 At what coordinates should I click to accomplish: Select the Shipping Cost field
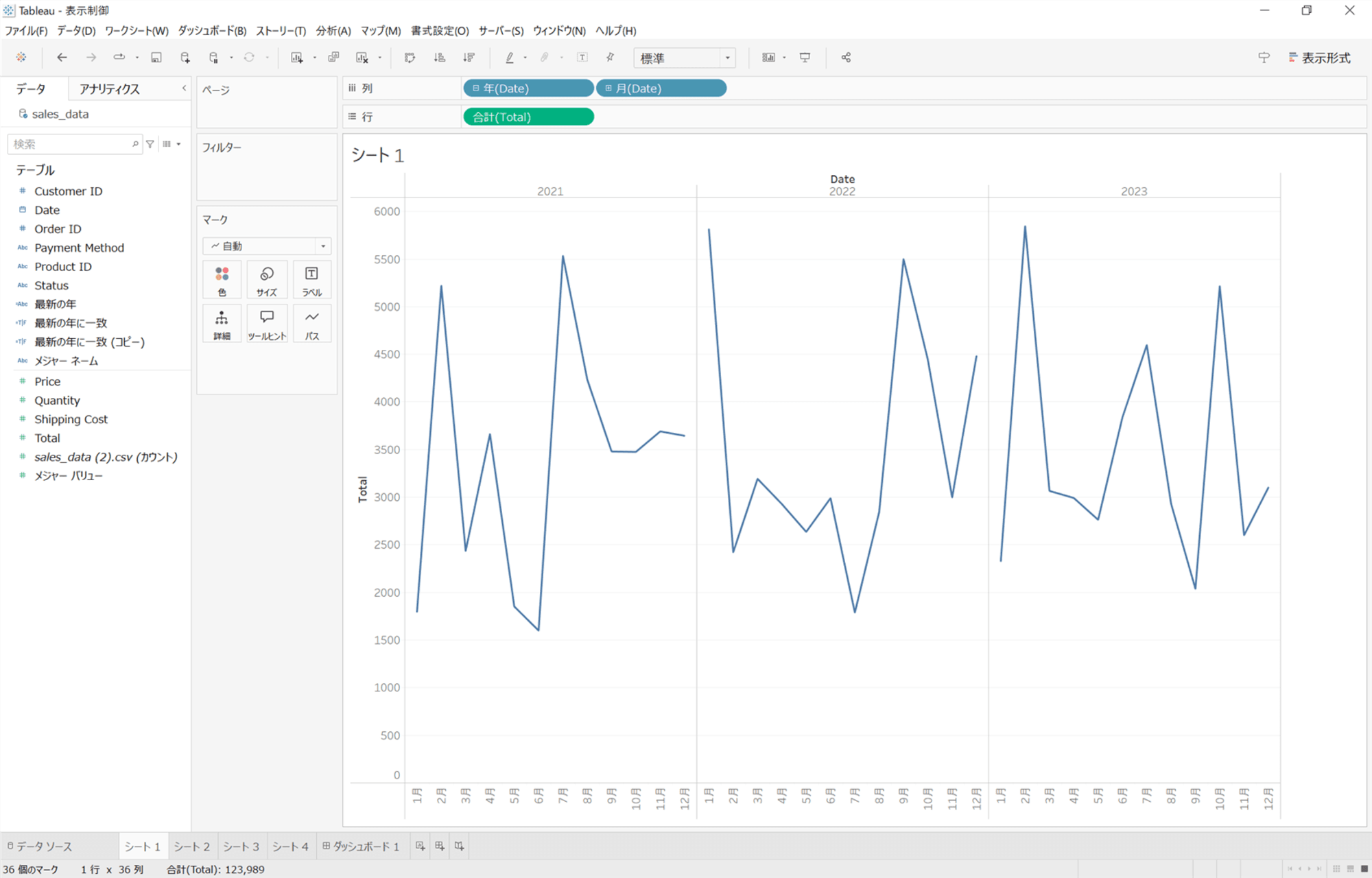(x=71, y=420)
